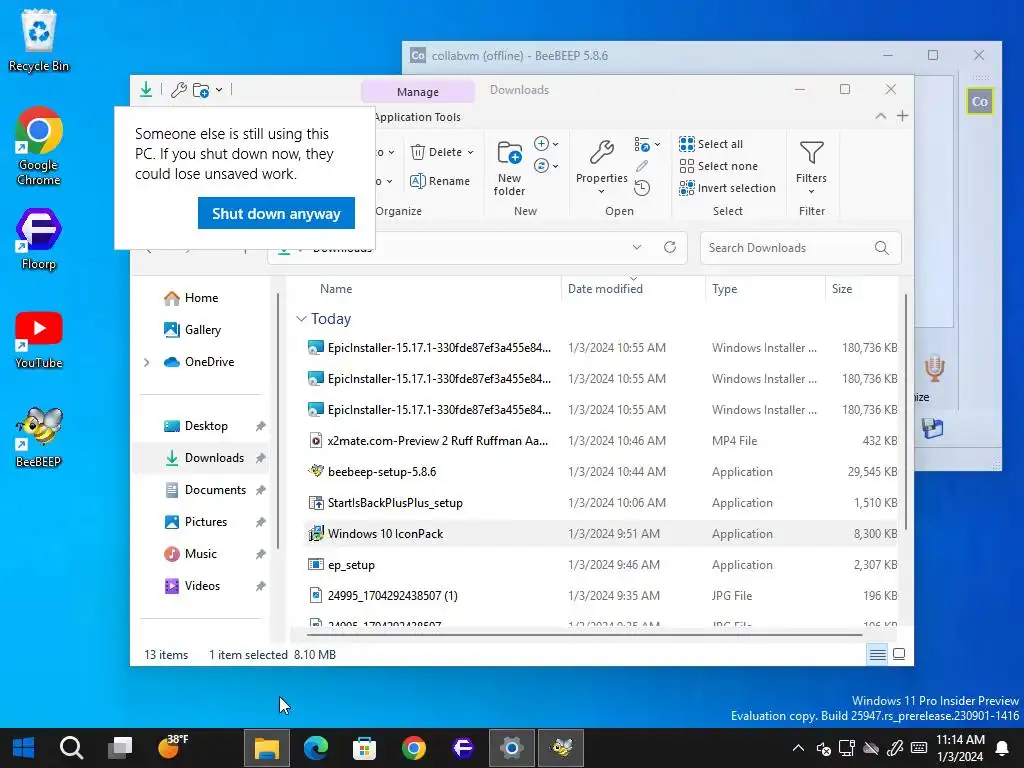
Task: Click the Co avatar in BeeBEEP window
Action: tap(980, 101)
